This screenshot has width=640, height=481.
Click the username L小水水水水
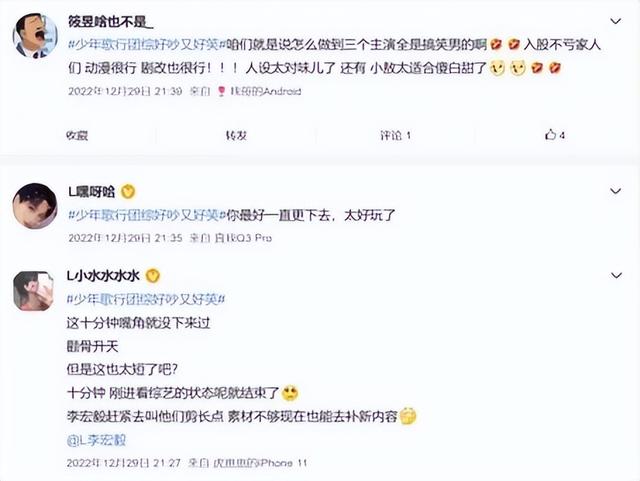click(x=103, y=276)
